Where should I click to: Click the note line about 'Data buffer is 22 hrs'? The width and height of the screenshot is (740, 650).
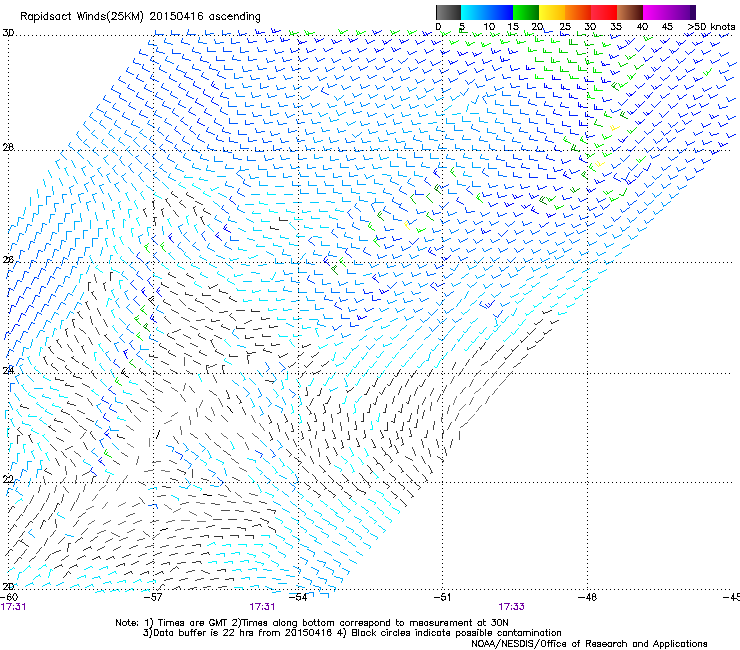[352, 633]
